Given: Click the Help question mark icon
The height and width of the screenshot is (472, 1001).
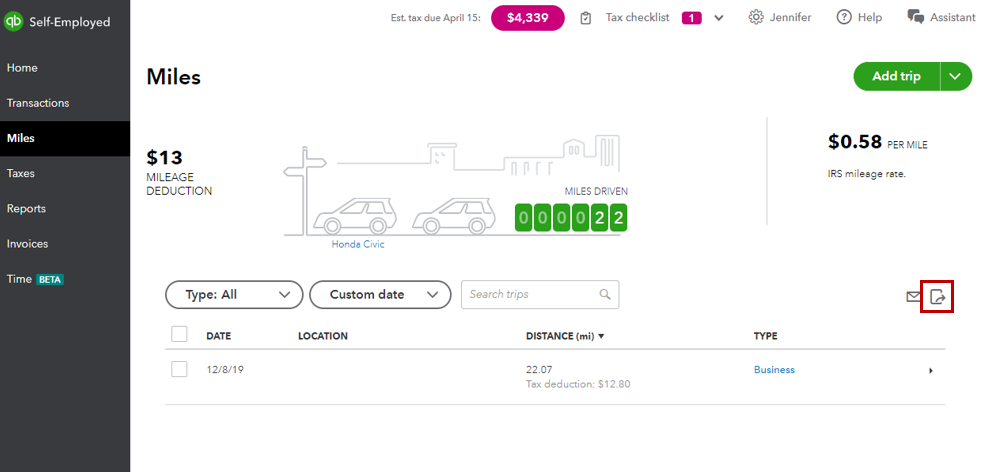Looking at the screenshot, I should pos(844,17).
